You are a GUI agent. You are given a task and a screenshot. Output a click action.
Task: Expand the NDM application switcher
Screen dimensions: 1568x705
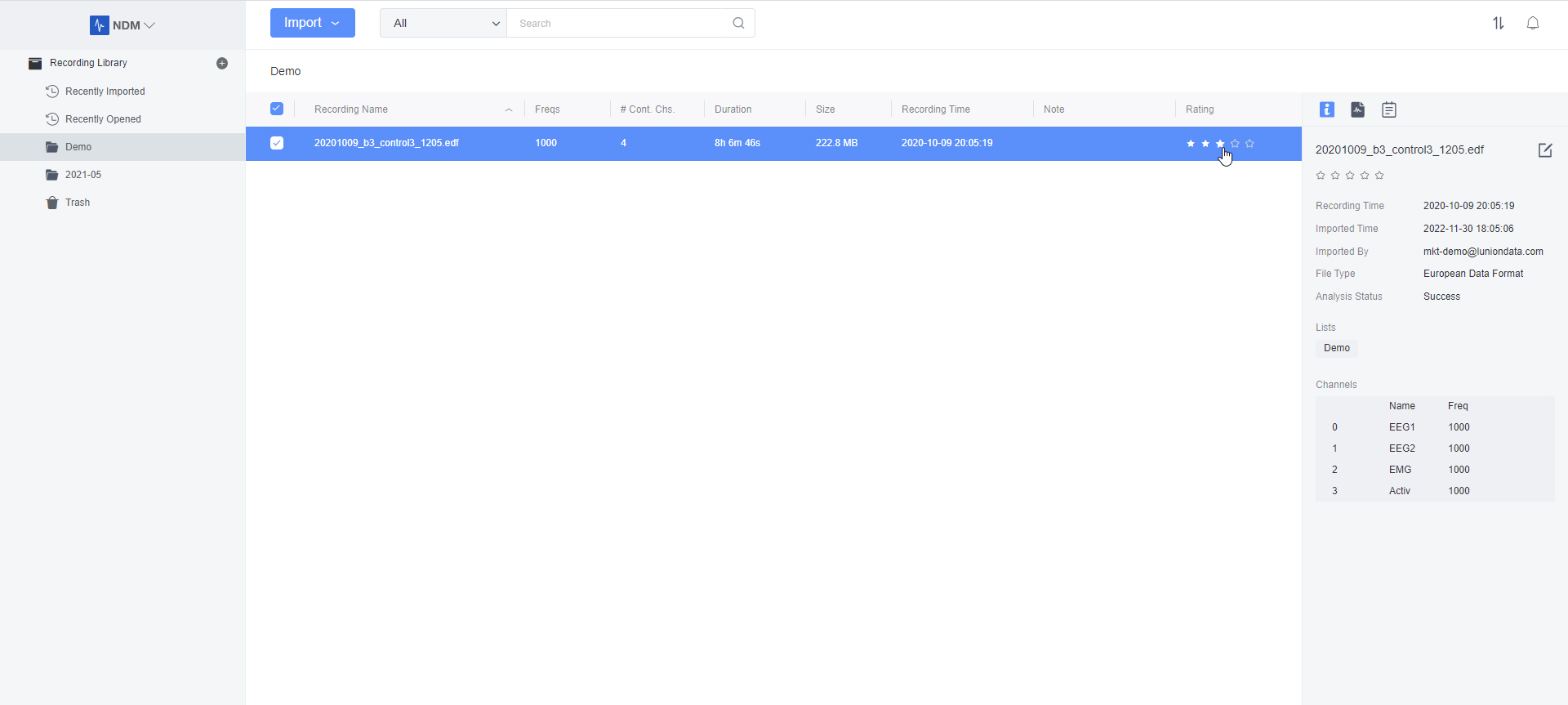(124, 25)
